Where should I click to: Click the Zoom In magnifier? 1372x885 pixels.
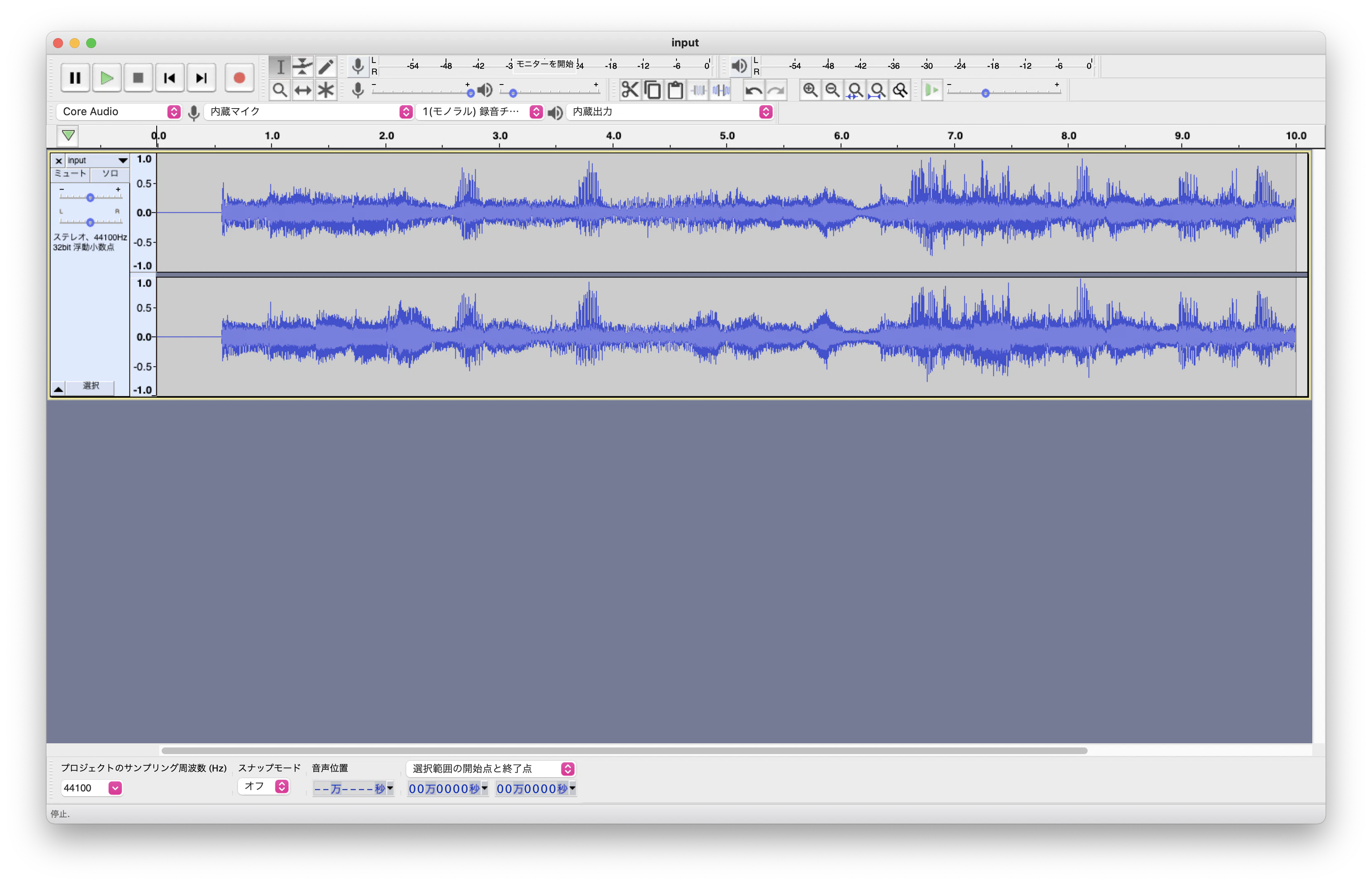810,90
